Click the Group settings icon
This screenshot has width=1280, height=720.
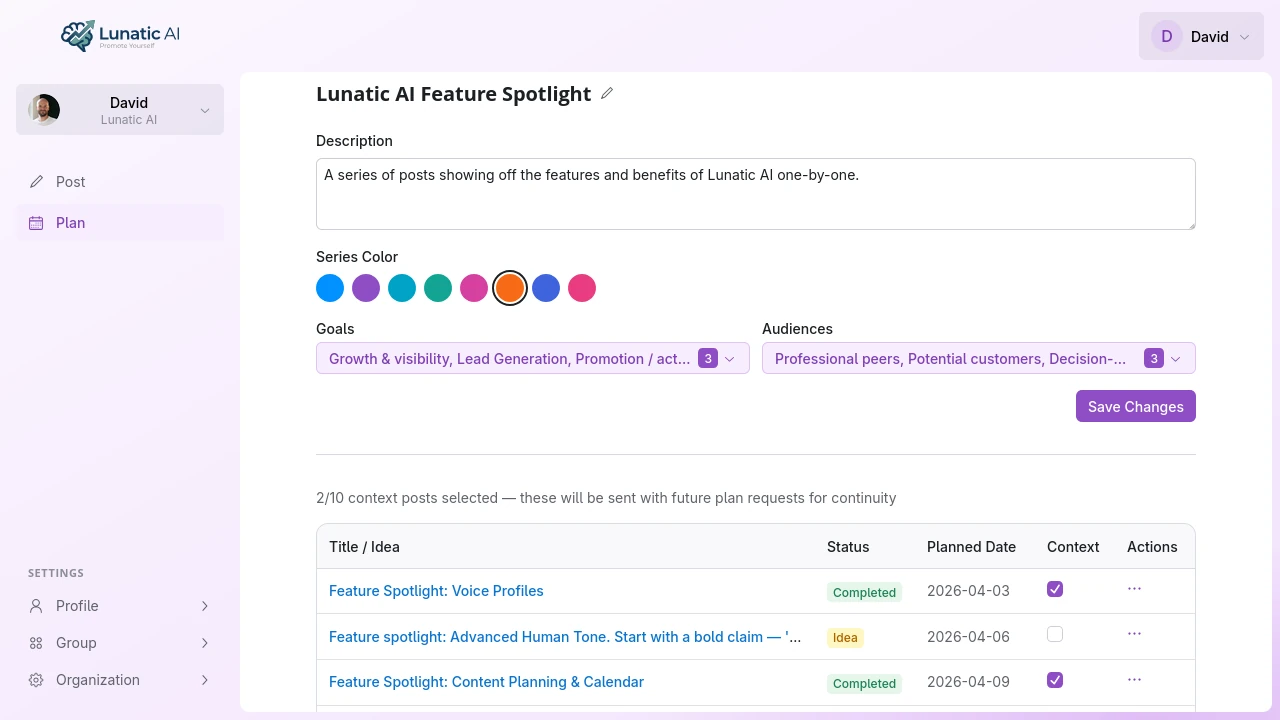36,643
